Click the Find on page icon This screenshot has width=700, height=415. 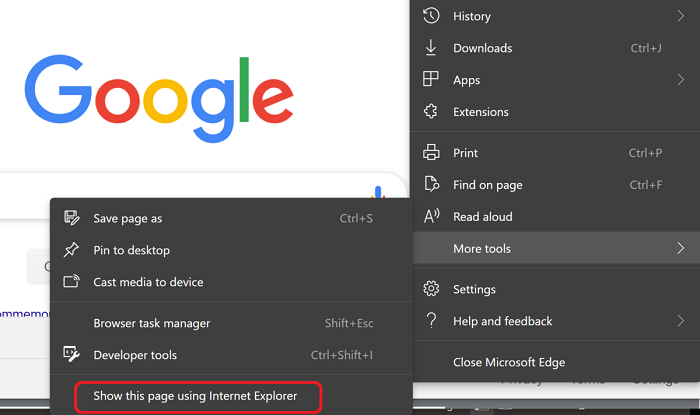coord(432,184)
